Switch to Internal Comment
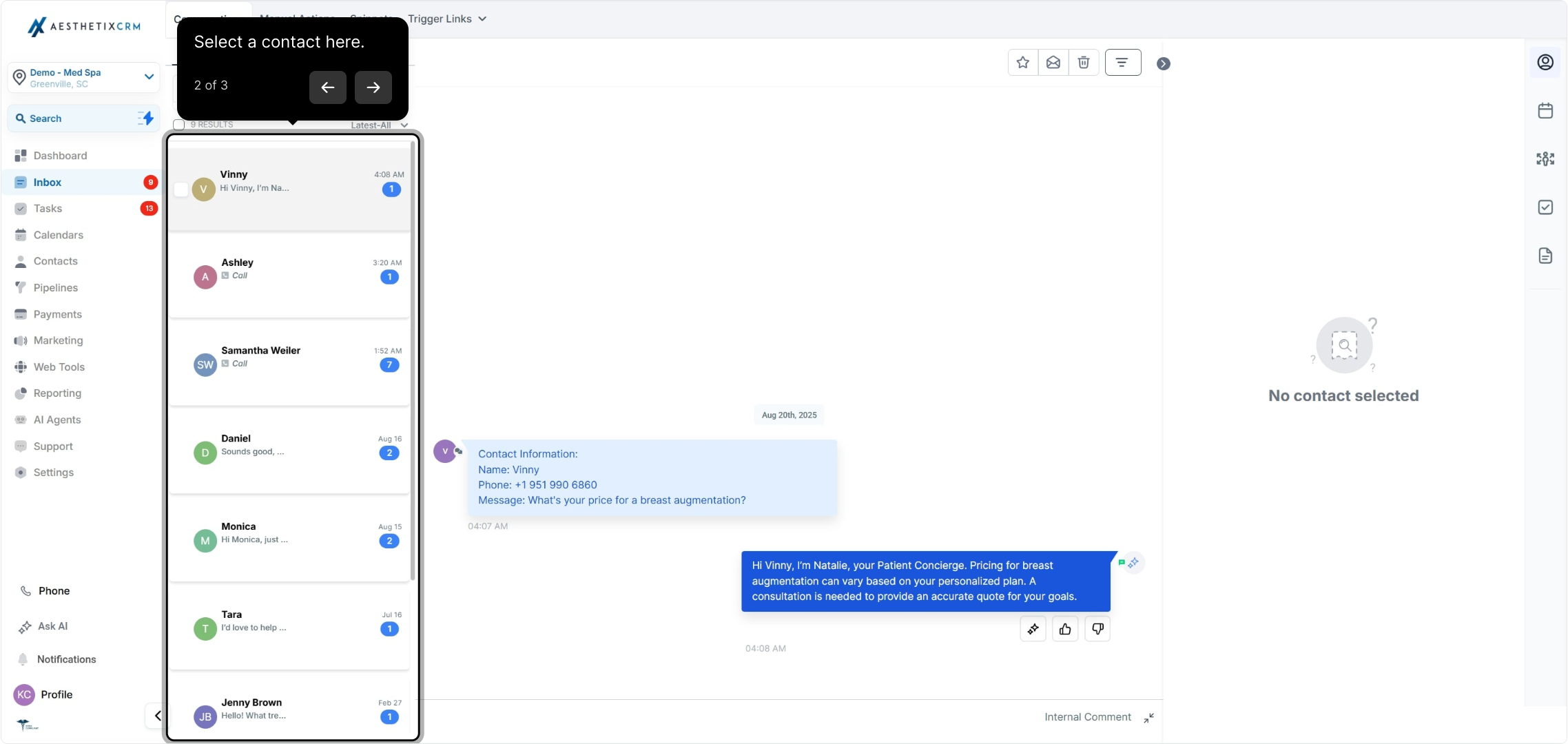This screenshot has height=744, width=1568. coord(1088,717)
